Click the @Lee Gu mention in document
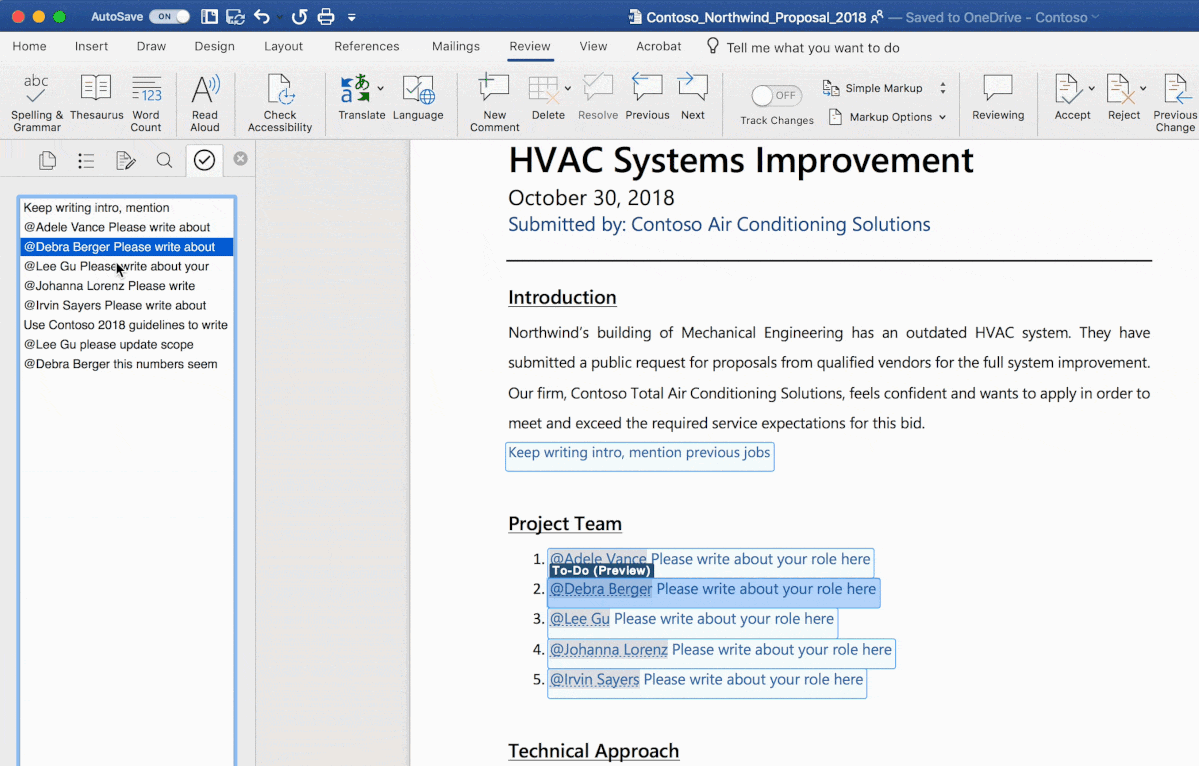This screenshot has height=766, width=1199. 580,618
